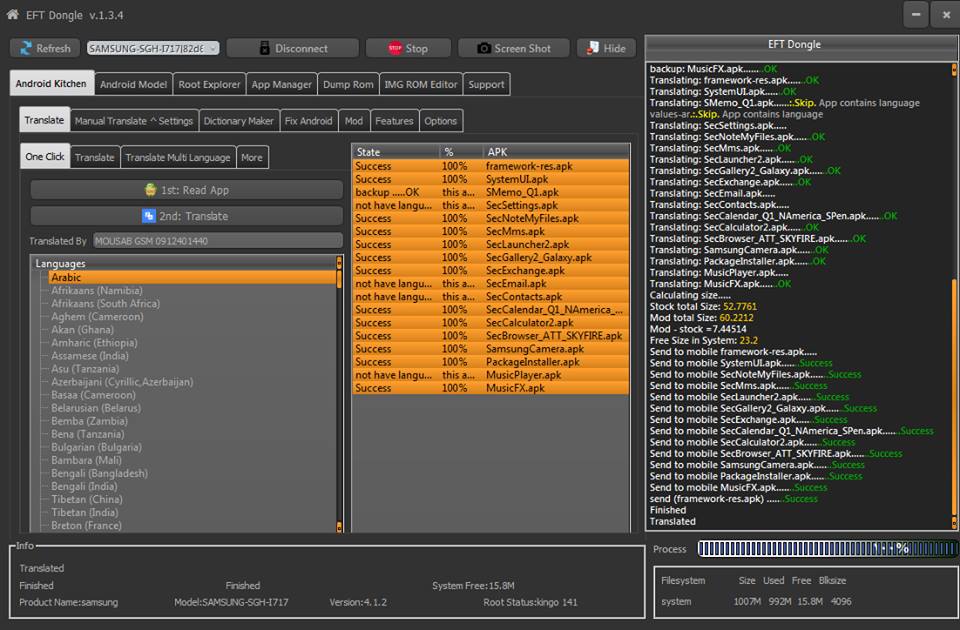Click the Refresh button
This screenshot has width=960, height=630.
[45, 48]
